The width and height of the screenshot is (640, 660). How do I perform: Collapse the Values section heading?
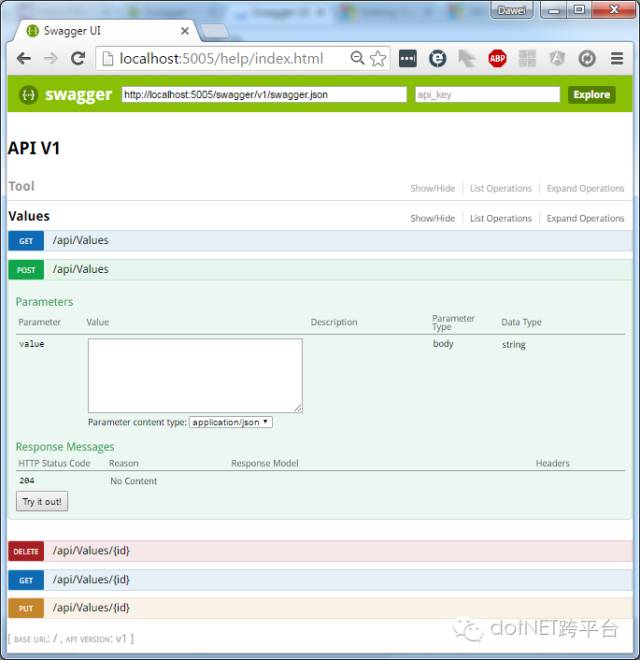click(29, 216)
